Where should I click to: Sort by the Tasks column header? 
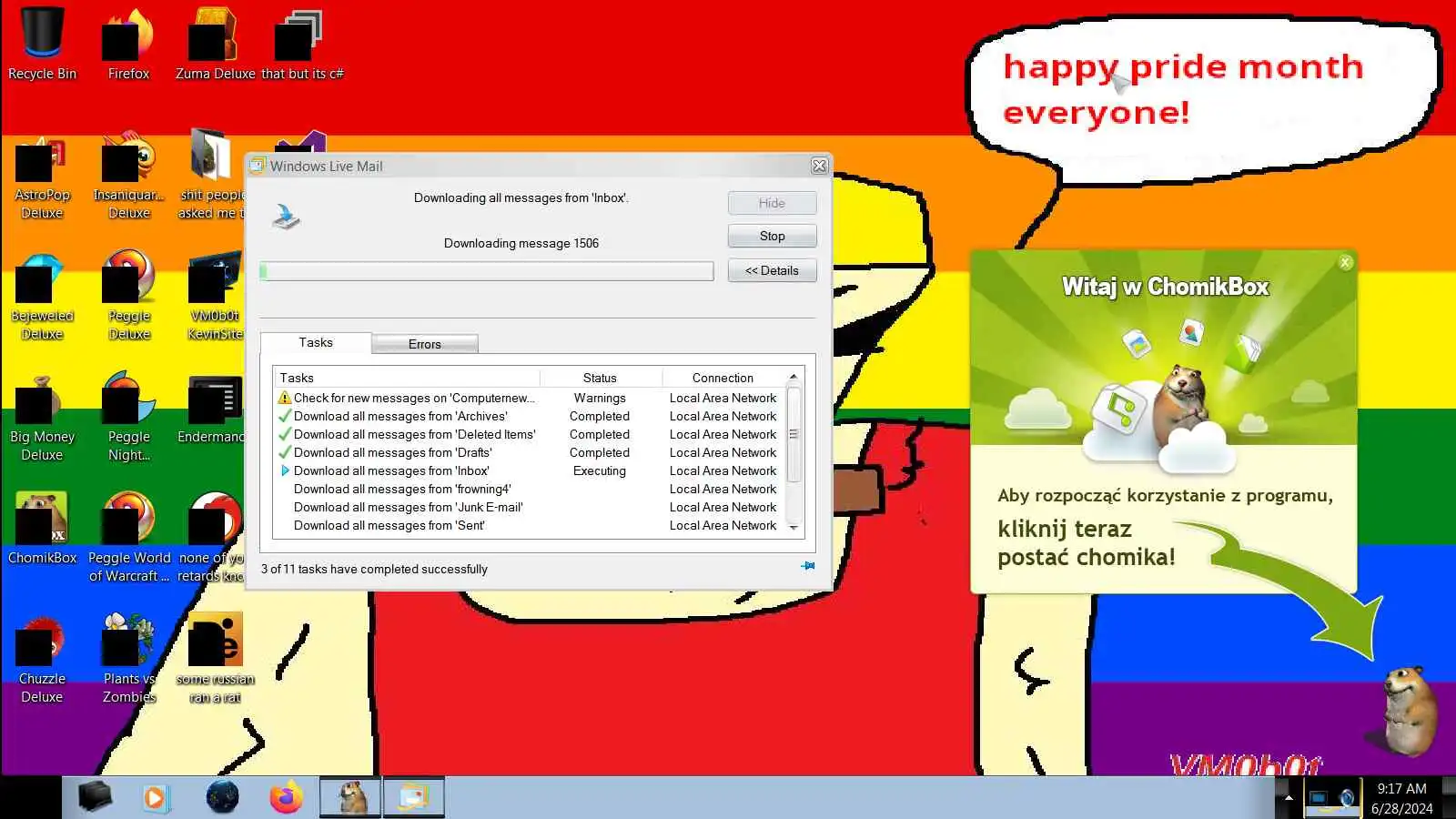(407, 378)
